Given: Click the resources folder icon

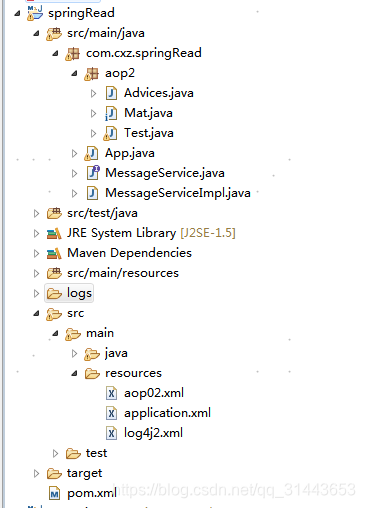Looking at the screenshot, I should [92, 373].
